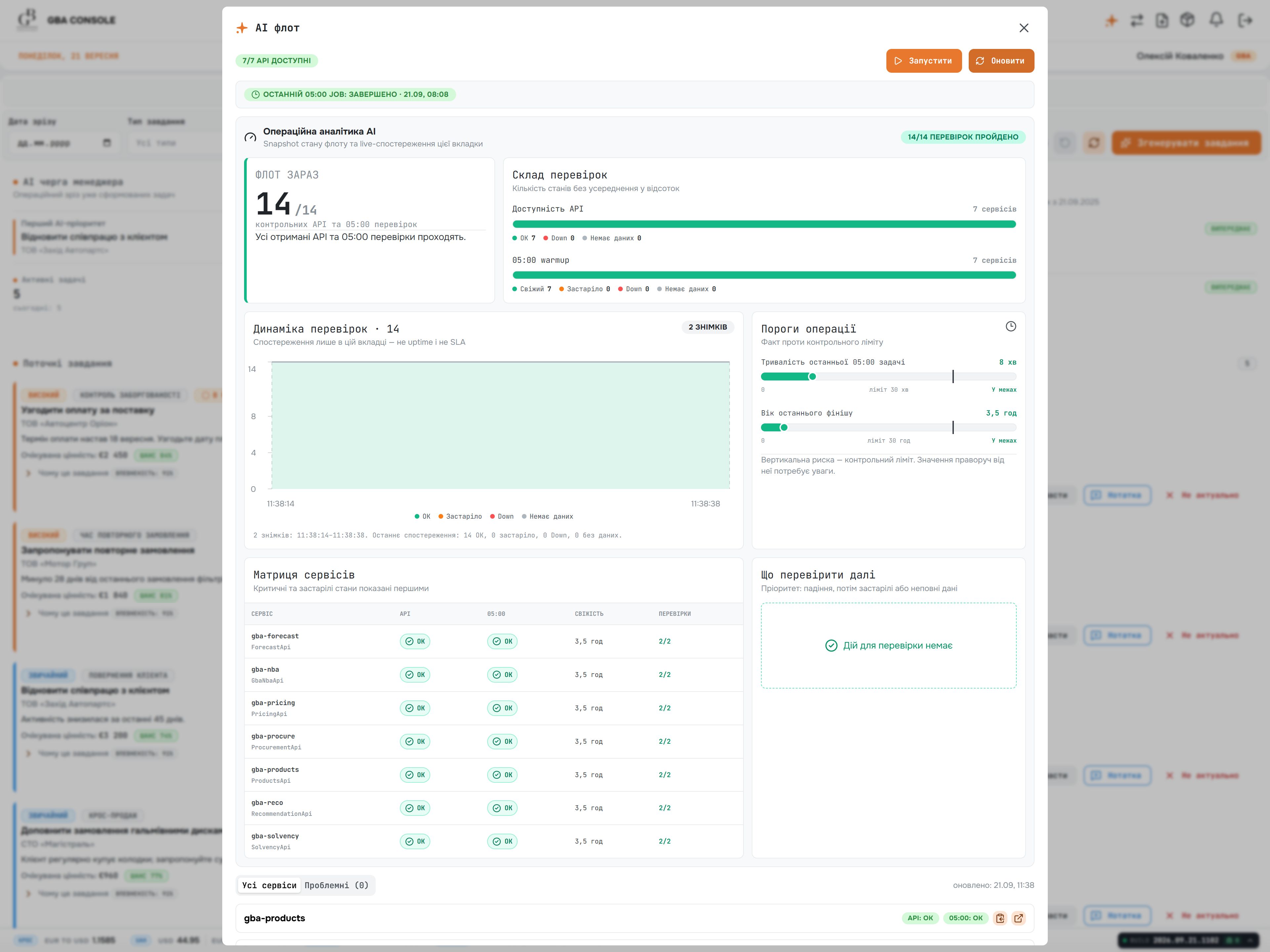Click the GBA Console logo
Image resolution: width=1270 pixels, height=952 pixels.
pos(27,20)
